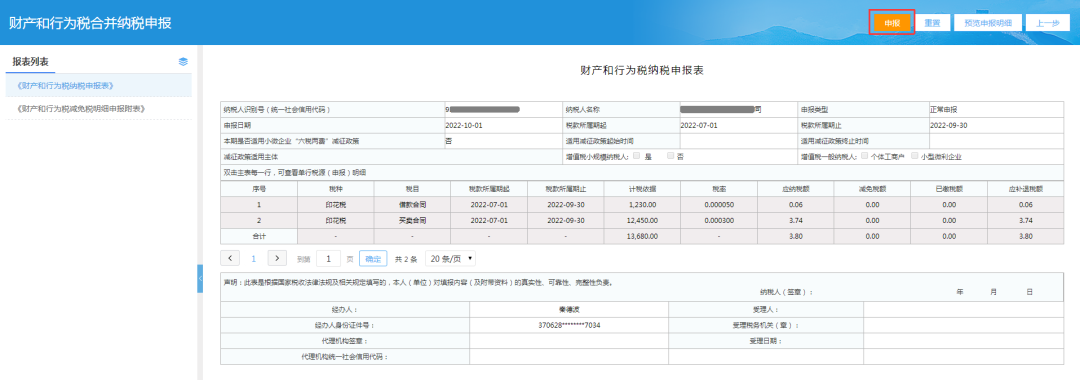Click the page title 财产和行为税合并纳税申报
This screenshot has height=380, width=1080.
point(90,23)
